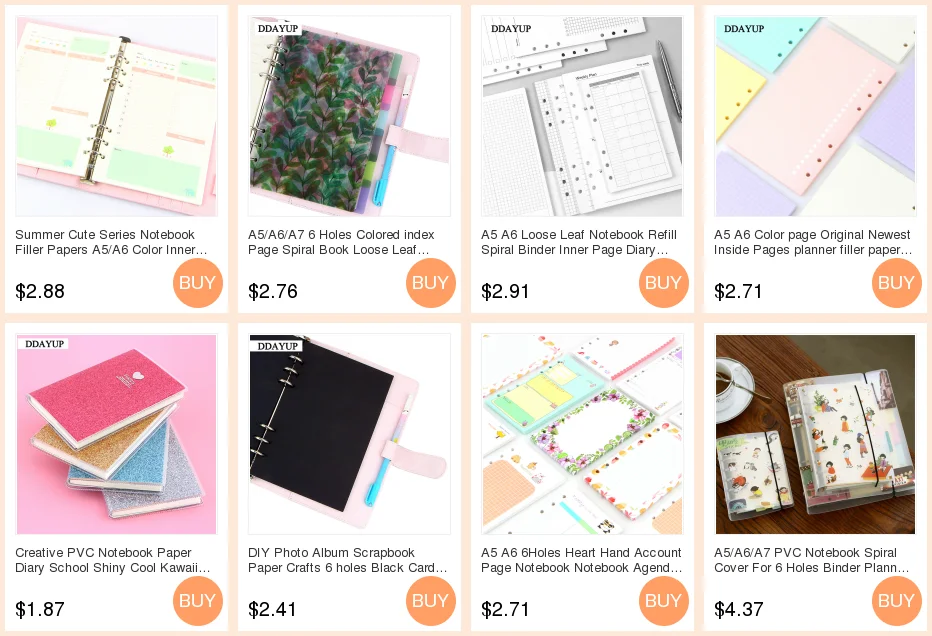
Task: Open A5/A6/A7 PVC Notebook Spiral Cover title
Action: (811, 560)
